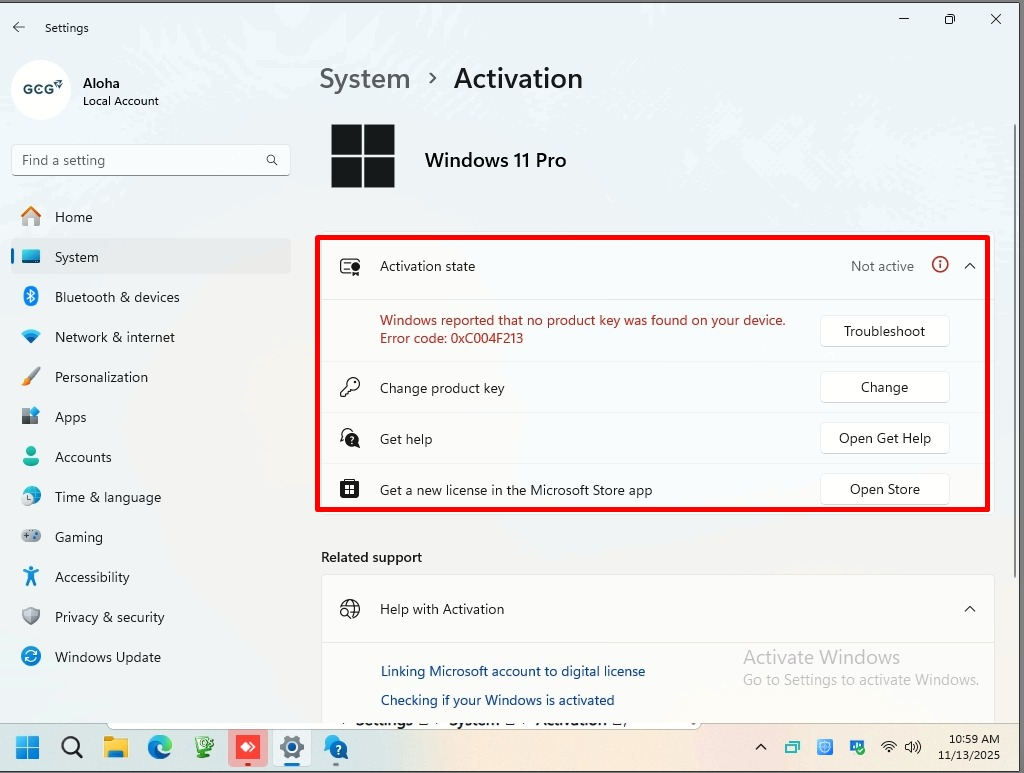Click the Open Store button
1024x773 pixels.
pyautogui.click(x=884, y=489)
